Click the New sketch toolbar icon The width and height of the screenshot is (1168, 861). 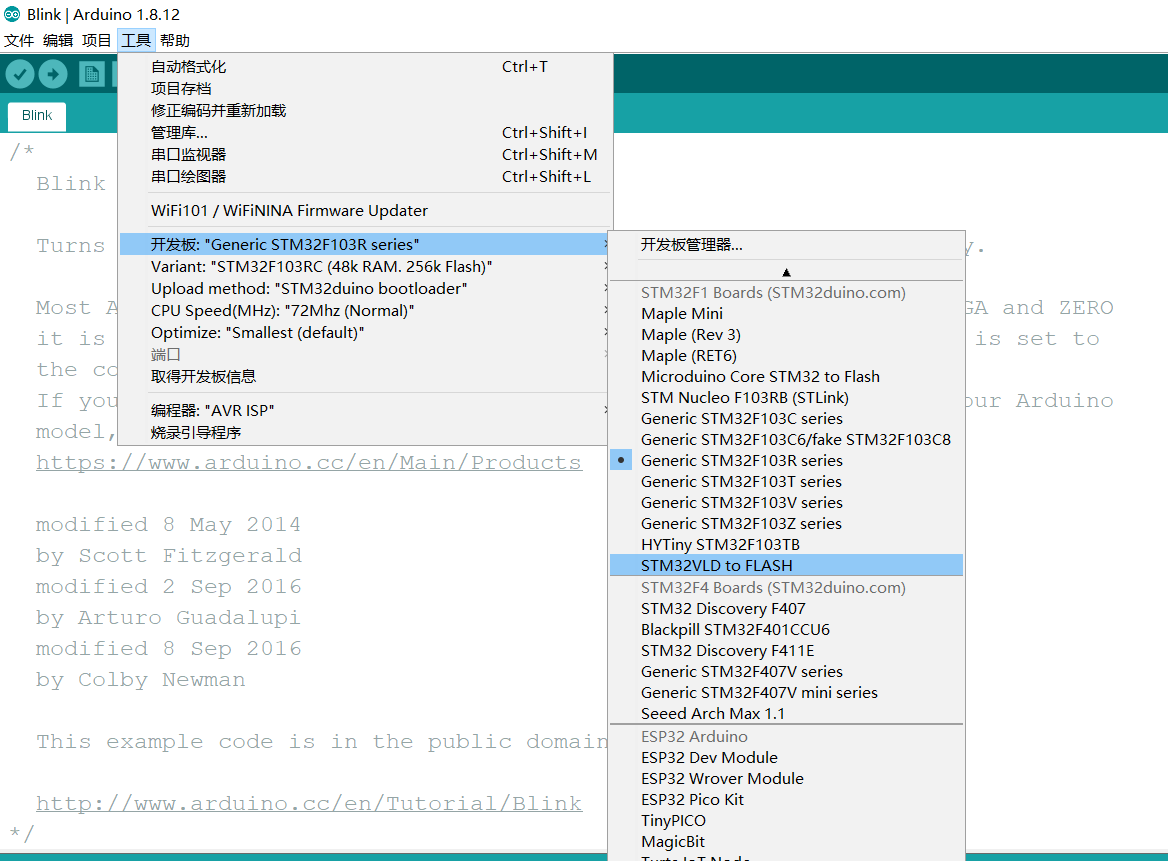coord(91,73)
